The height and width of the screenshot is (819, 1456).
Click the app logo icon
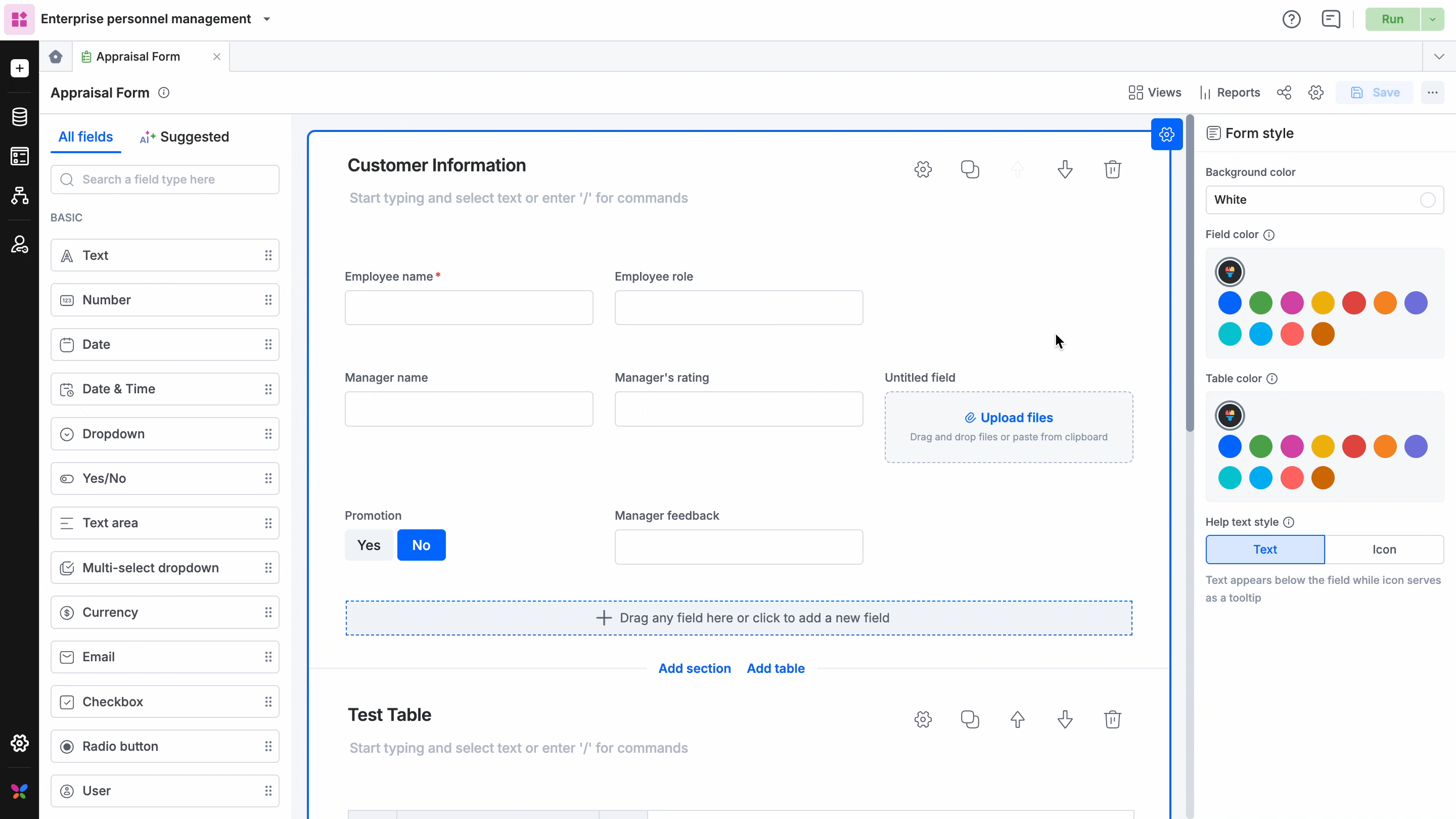click(19, 19)
